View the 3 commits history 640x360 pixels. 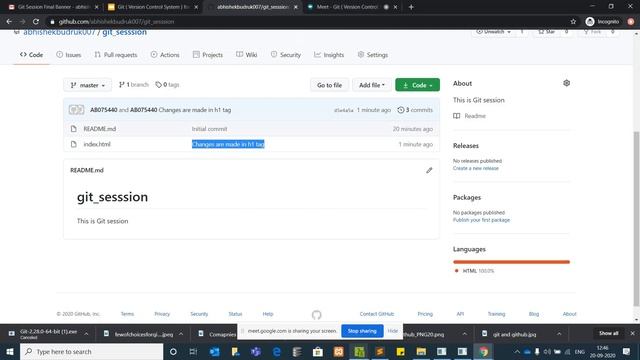415,110
